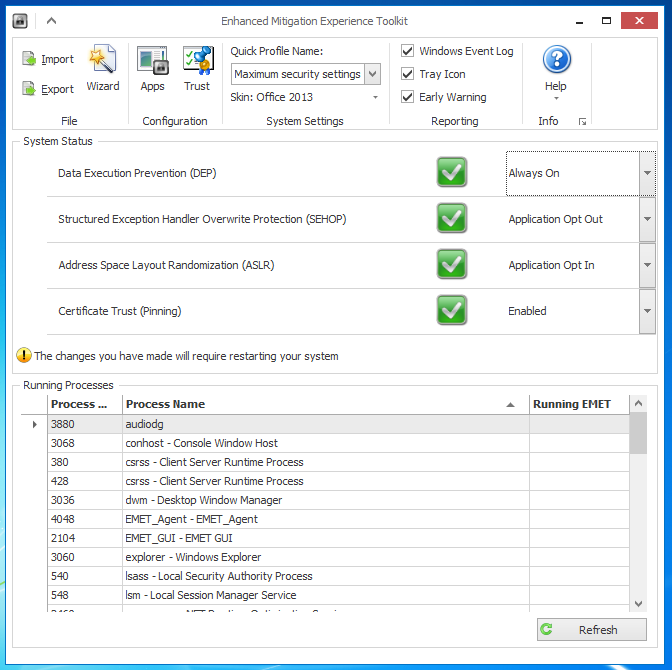
Task: Click the Data Execution Prevention (DEP) label
Action: (137, 173)
